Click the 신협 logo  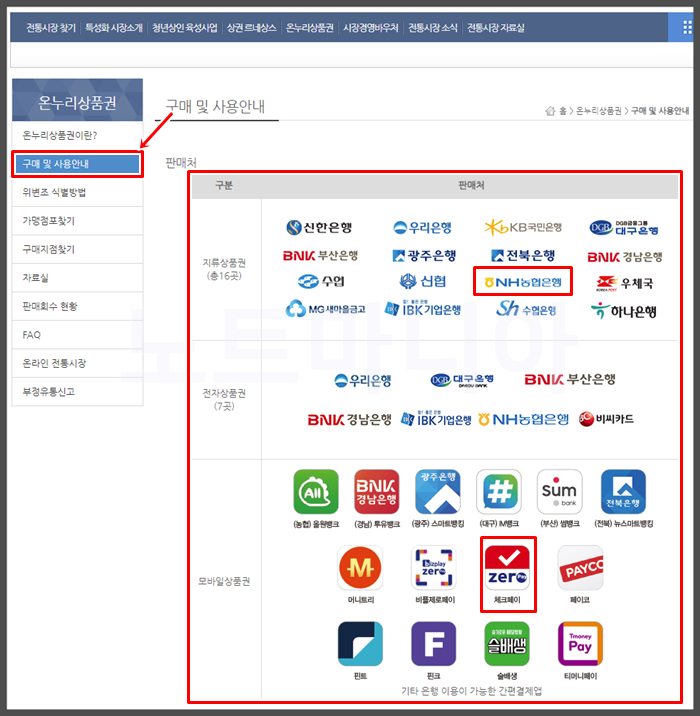coord(422,281)
